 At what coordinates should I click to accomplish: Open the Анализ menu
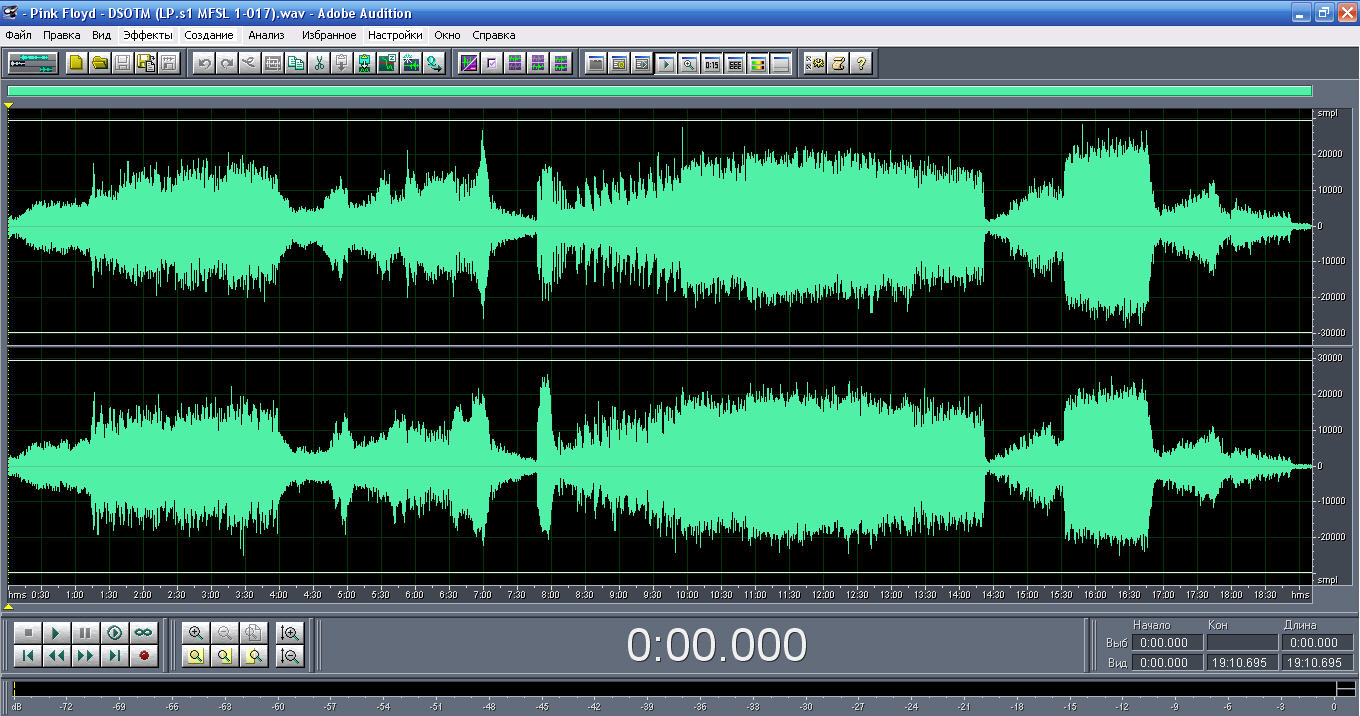267,35
